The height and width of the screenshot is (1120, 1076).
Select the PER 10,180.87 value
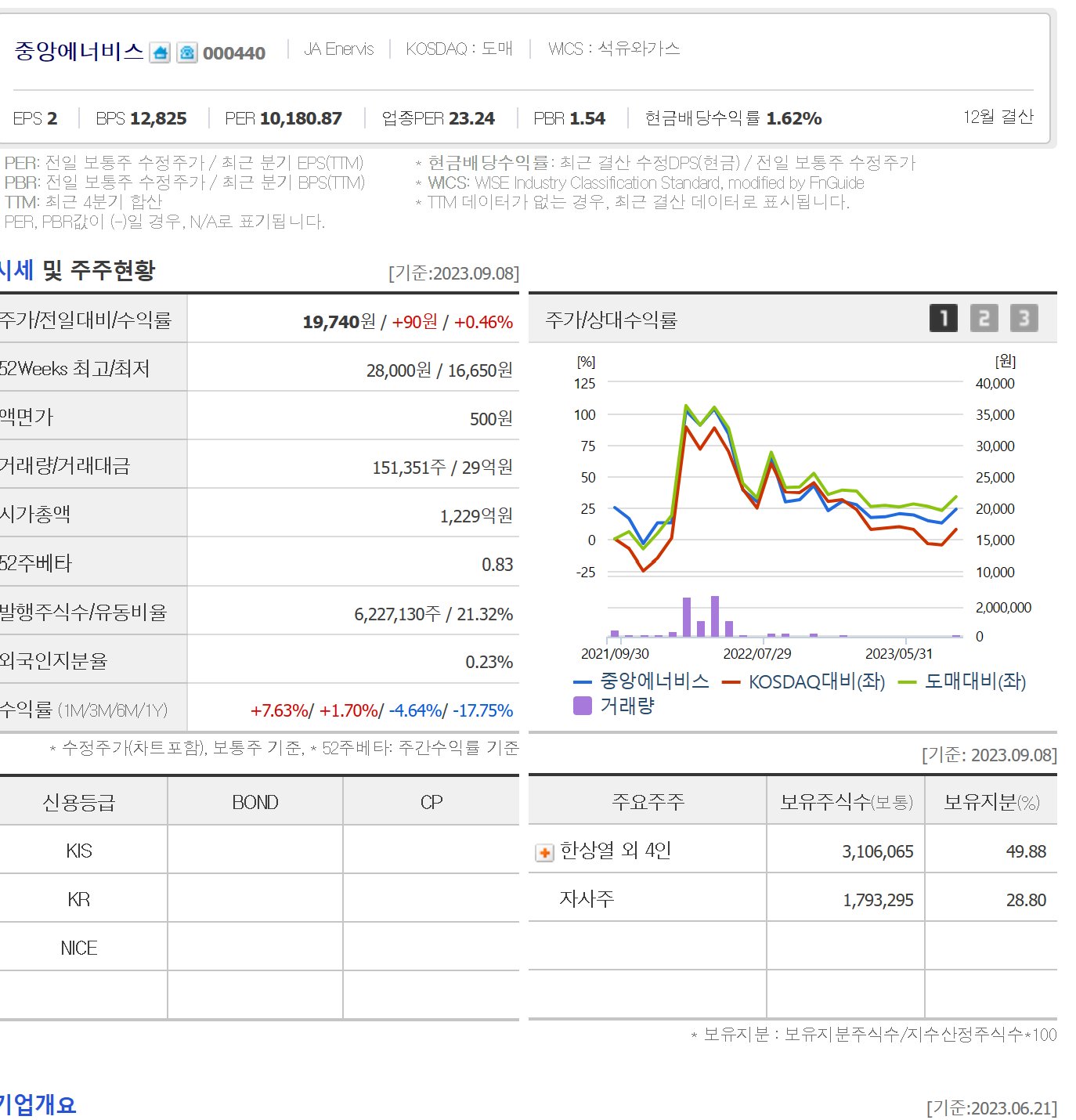point(283,118)
